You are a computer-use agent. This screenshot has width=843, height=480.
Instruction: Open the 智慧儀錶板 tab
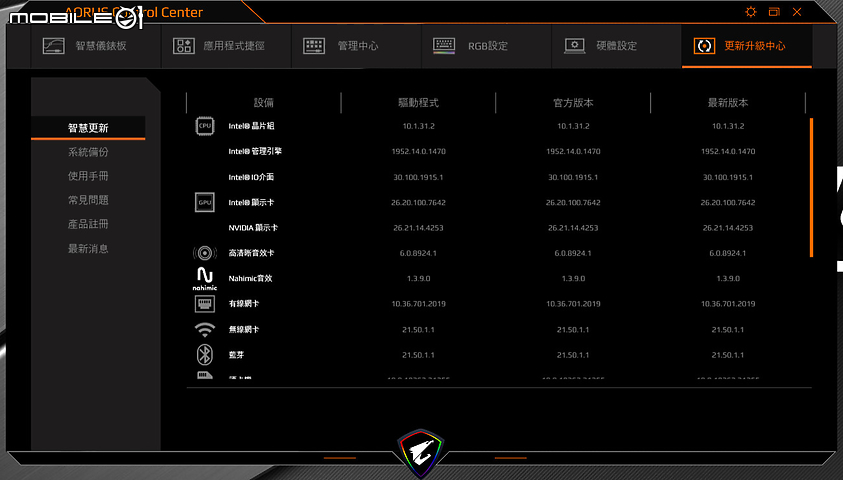click(x=96, y=46)
